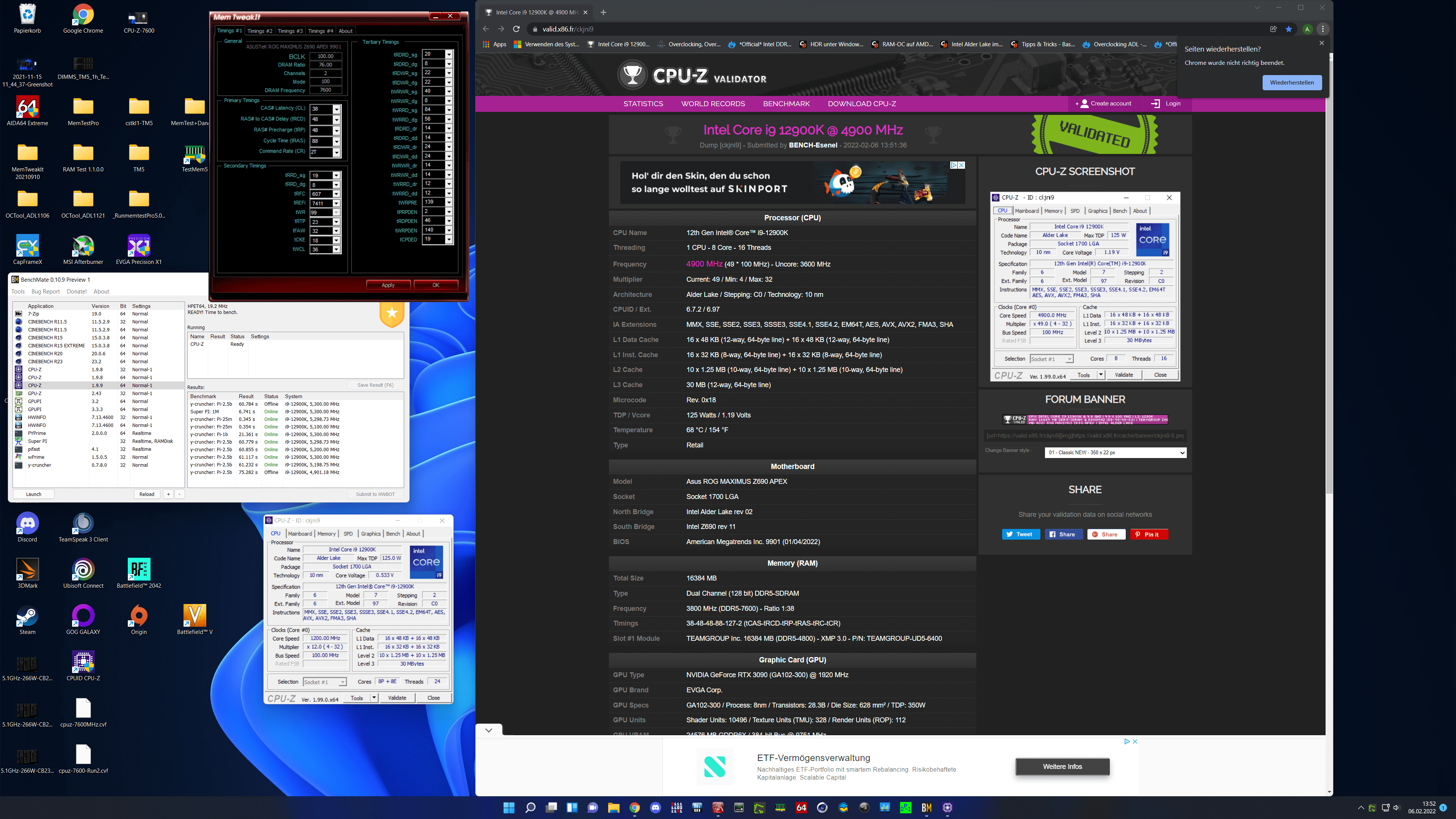Click the Pin it share button
1456x819 pixels.
click(1148, 534)
